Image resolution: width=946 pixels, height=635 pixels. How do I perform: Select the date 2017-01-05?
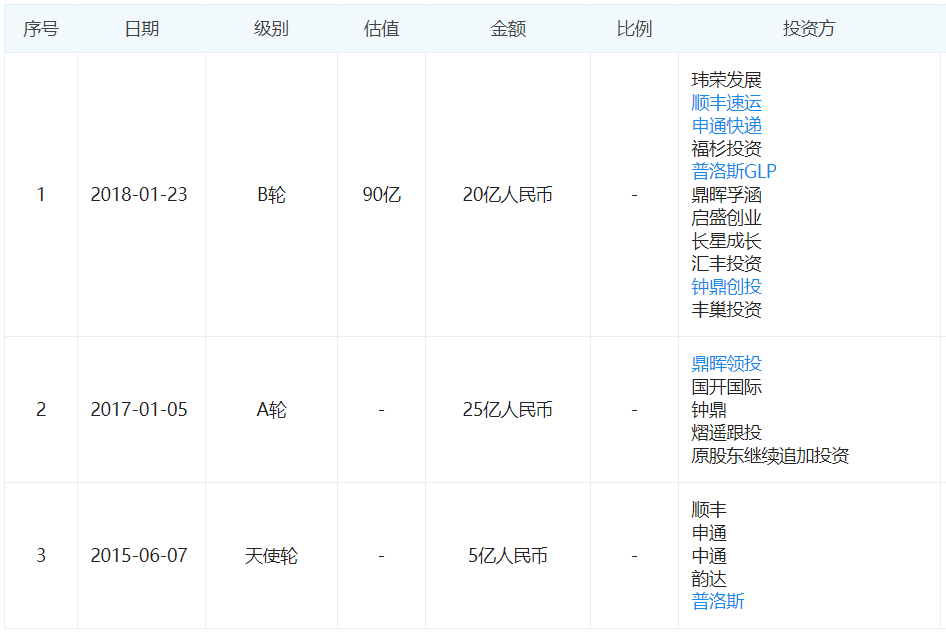(x=139, y=409)
